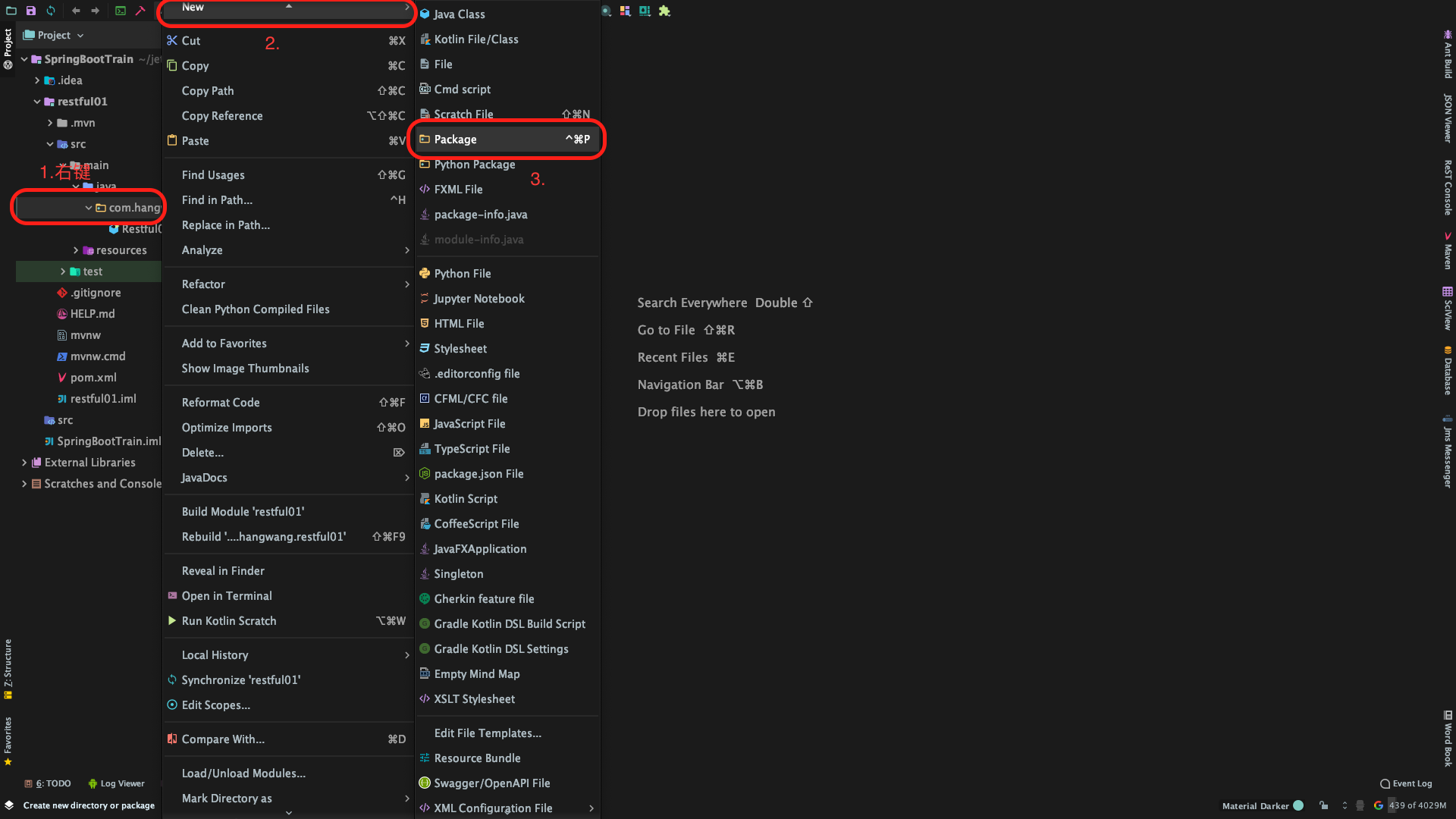This screenshot has height=819, width=1456.
Task: Click the back navigation arrow icon
Action: pyautogui.click(x=76, y=11)
